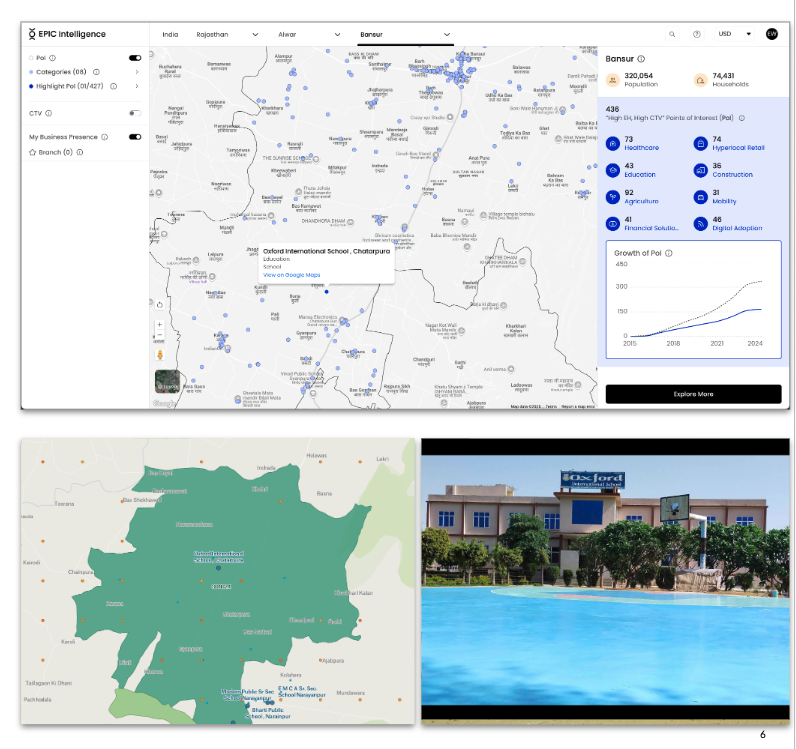Open the search icon in top bar
Screen dimensions: 796x749
point(672,35)
